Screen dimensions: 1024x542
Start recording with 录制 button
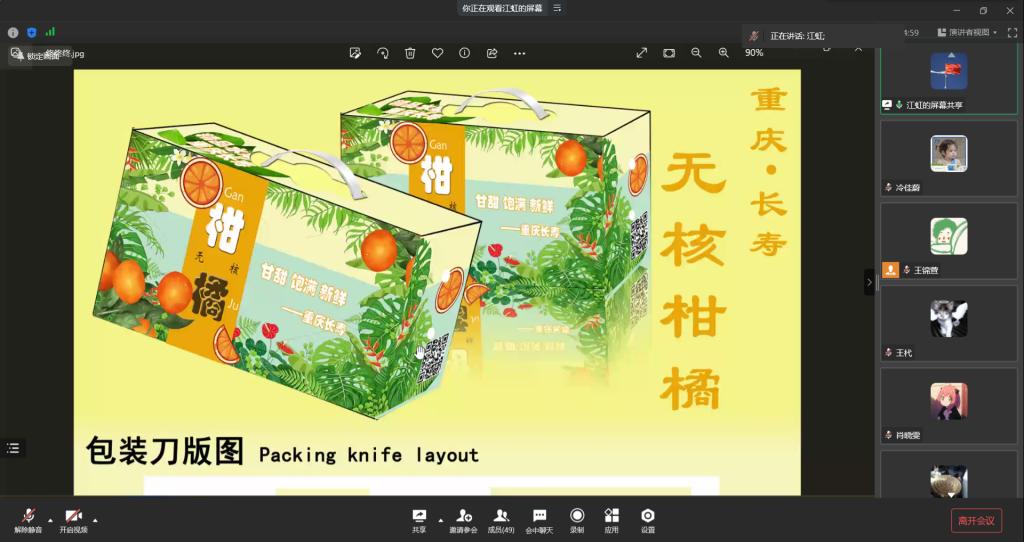577,518
